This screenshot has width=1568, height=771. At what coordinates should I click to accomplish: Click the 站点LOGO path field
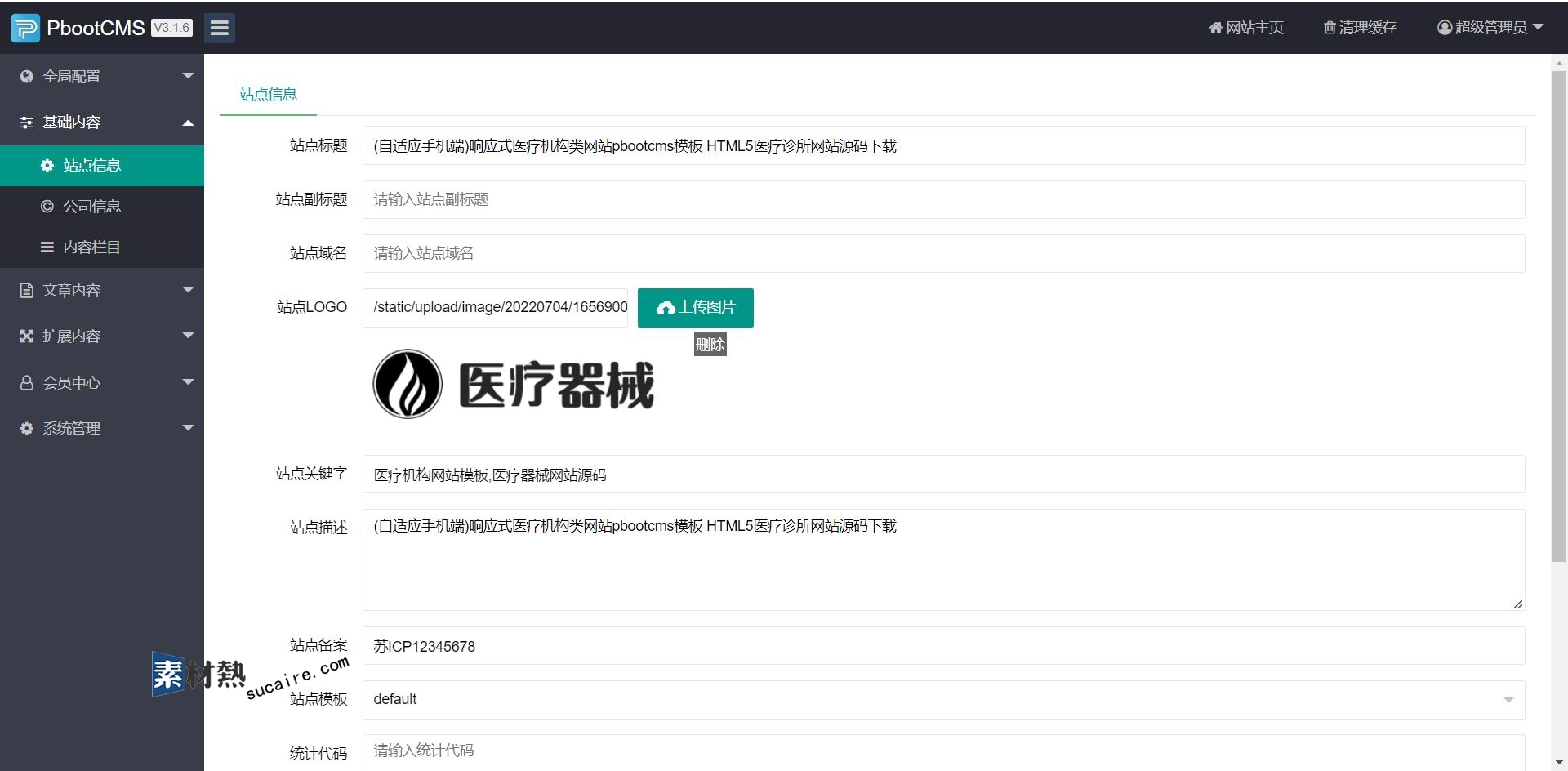(x=495, y=308)
